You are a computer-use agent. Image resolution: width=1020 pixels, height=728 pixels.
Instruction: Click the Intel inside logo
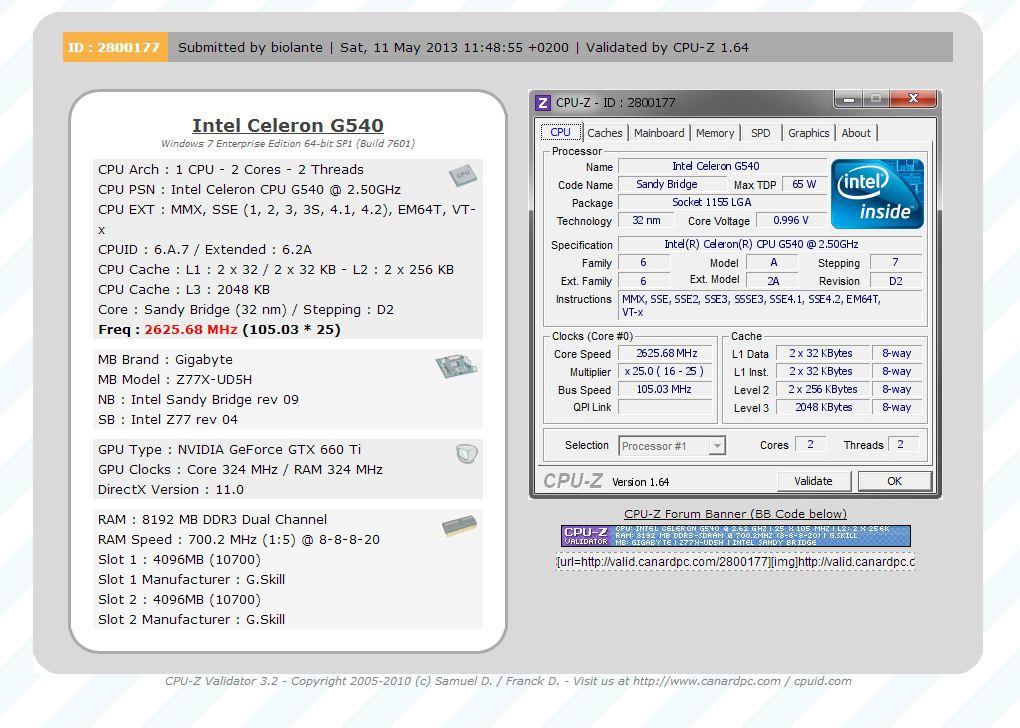click(877, 193)
